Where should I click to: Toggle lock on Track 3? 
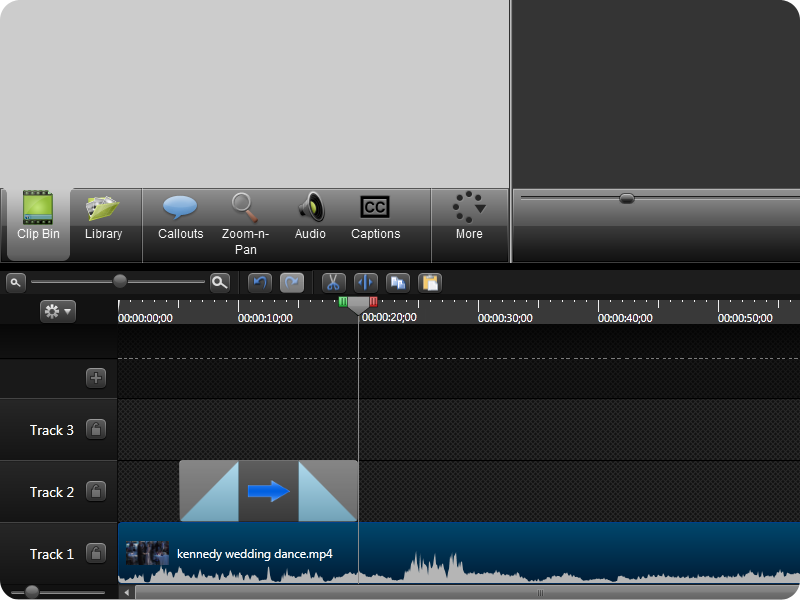point(96,430)
